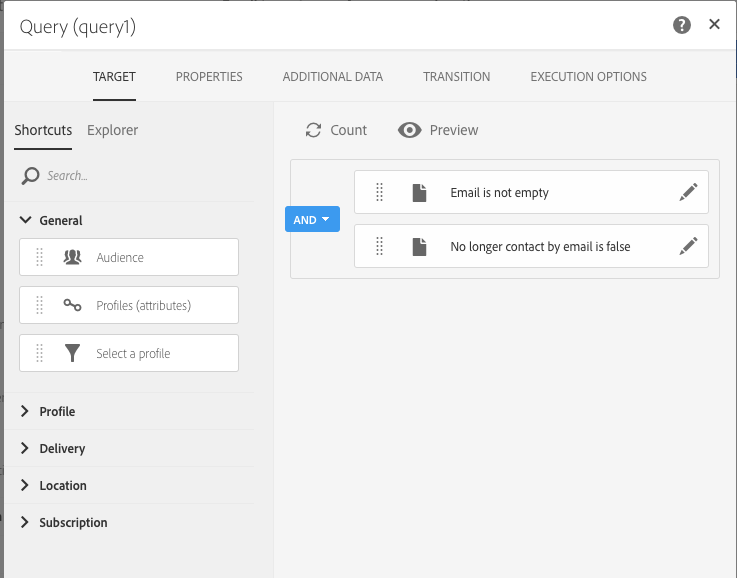Edit the 'No longer contact by email' rule pencil

689,246
